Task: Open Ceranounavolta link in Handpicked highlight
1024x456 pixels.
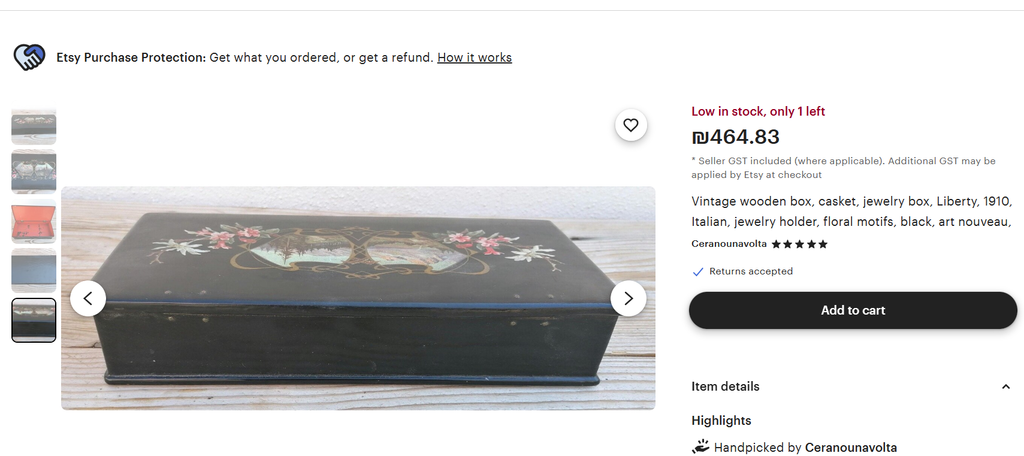Action: click(850, 448)
